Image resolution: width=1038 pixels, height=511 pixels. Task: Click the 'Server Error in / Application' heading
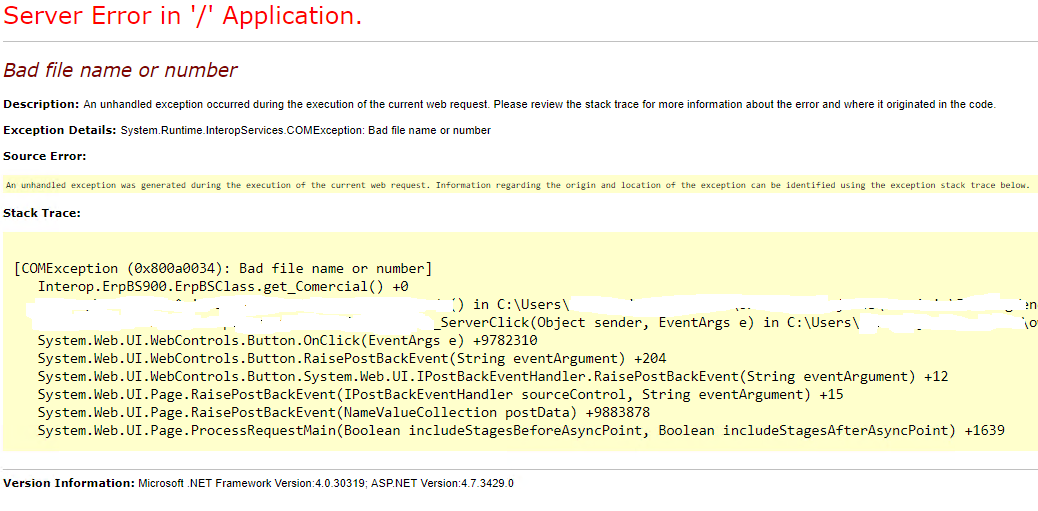[x=182, y=16]
